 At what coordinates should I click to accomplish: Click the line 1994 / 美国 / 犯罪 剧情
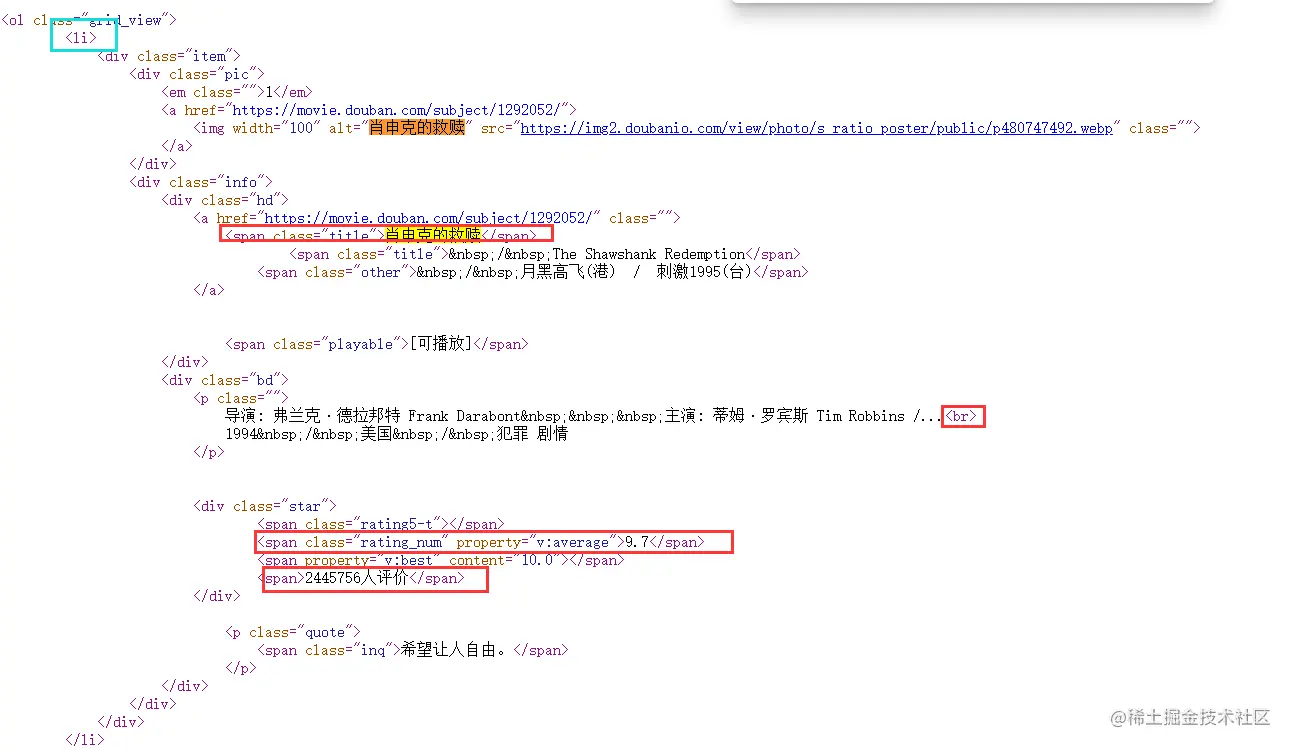[x=397, y=434]
